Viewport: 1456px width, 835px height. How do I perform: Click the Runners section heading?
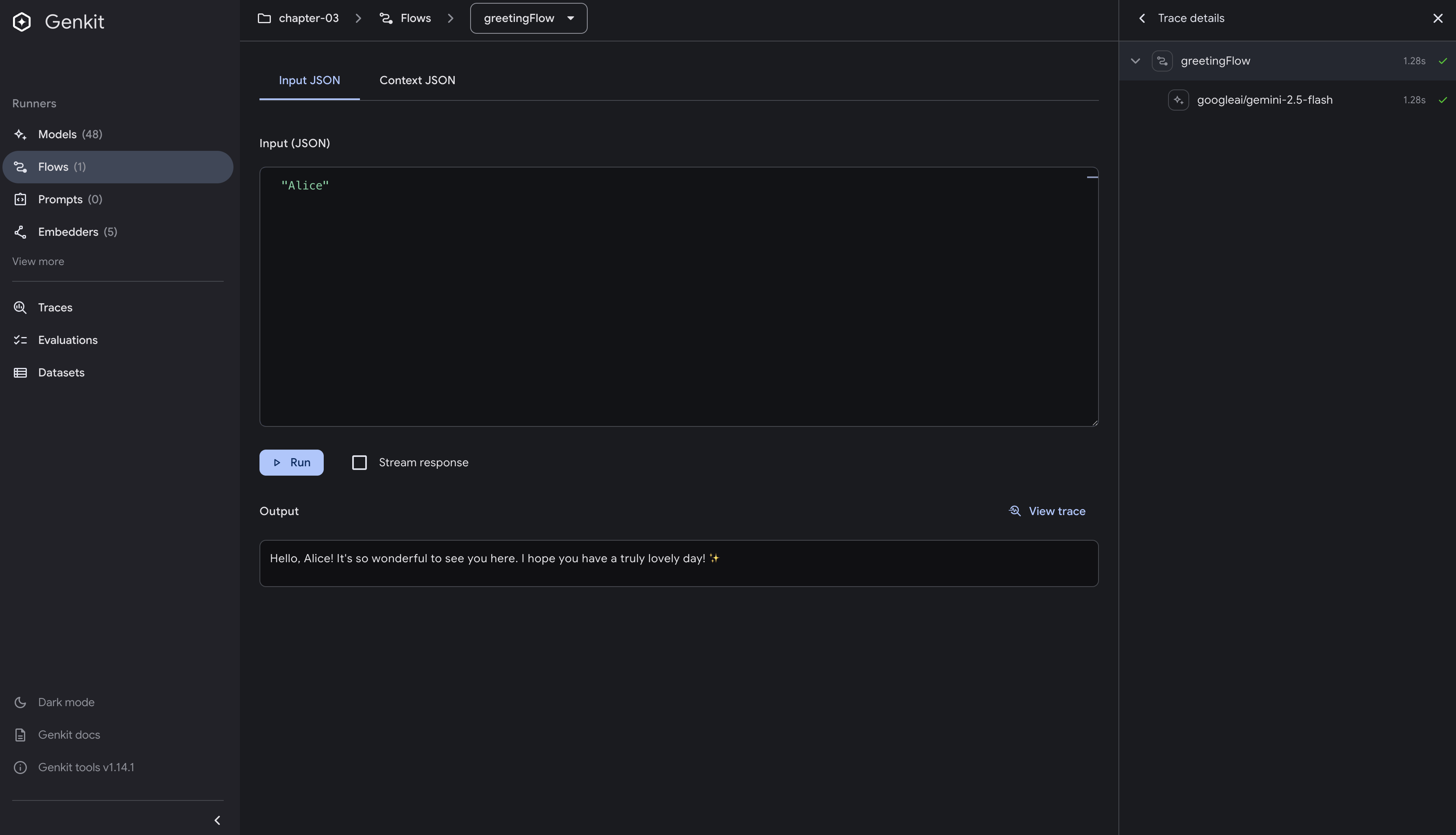coord(35,104)
